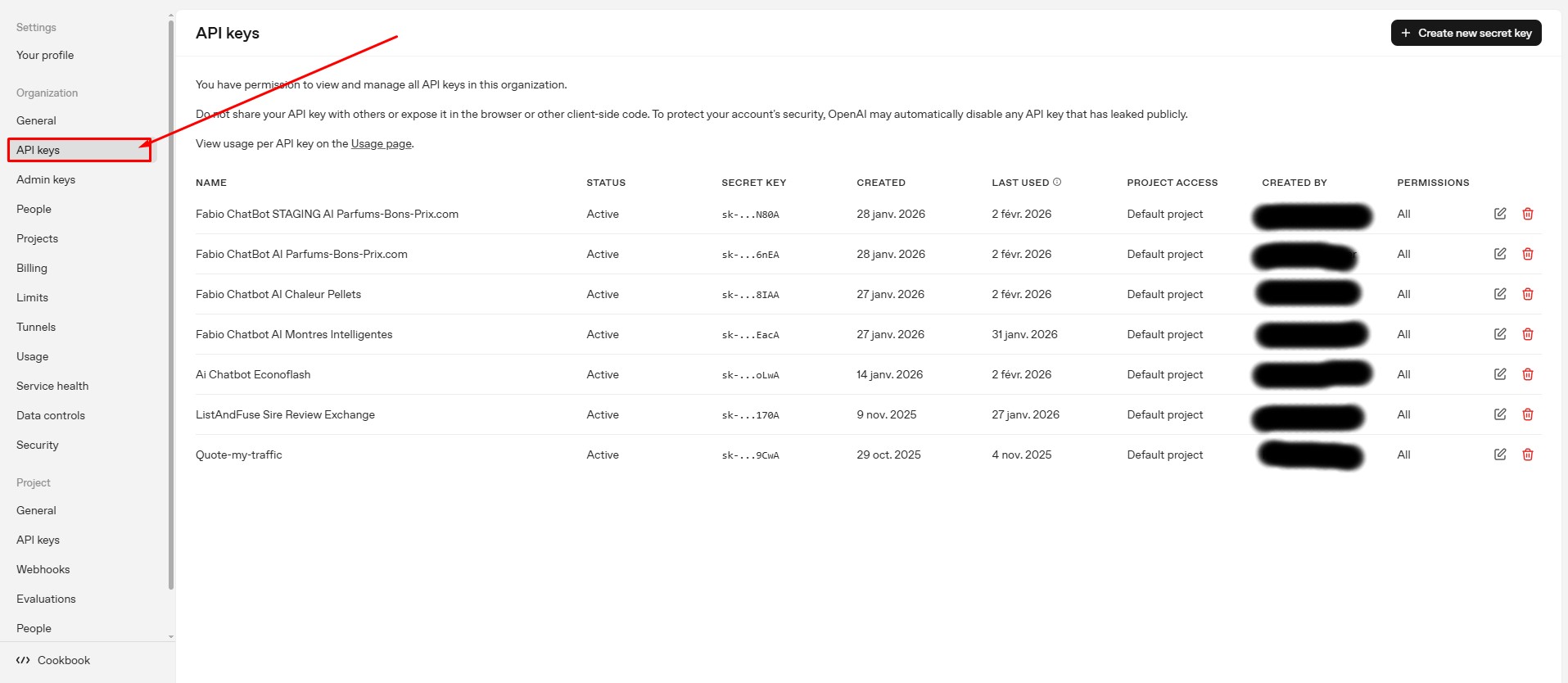The image size is (1568, 683).
Task: Open Your profile settings
Action: tap(45, 55)
